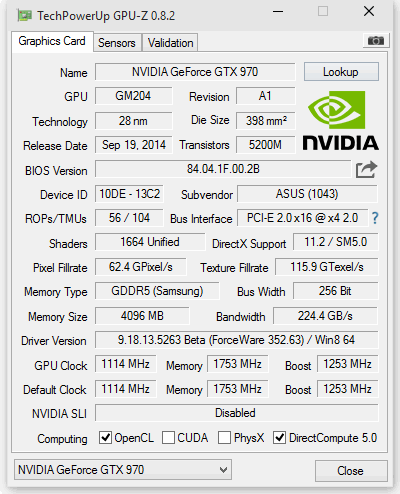Switch to the Validation tab
This screenshot has height=494, width=400.
(170, 43)
